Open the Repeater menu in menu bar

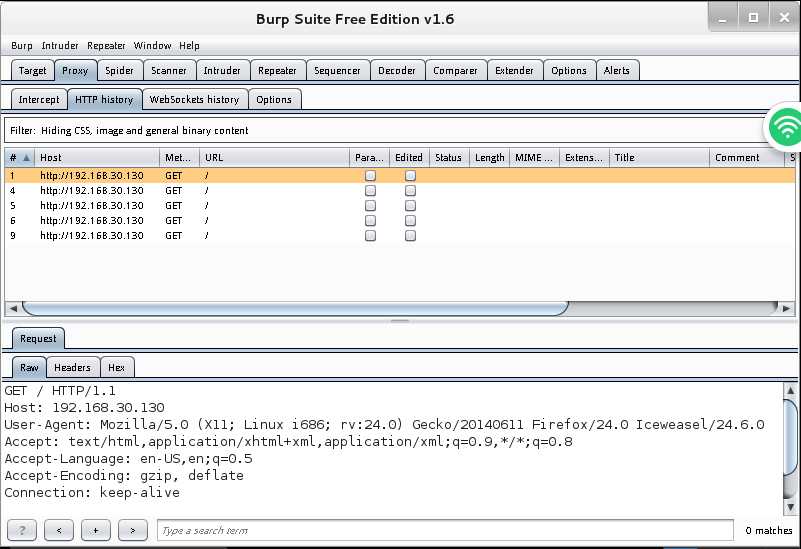coord(106,45)
